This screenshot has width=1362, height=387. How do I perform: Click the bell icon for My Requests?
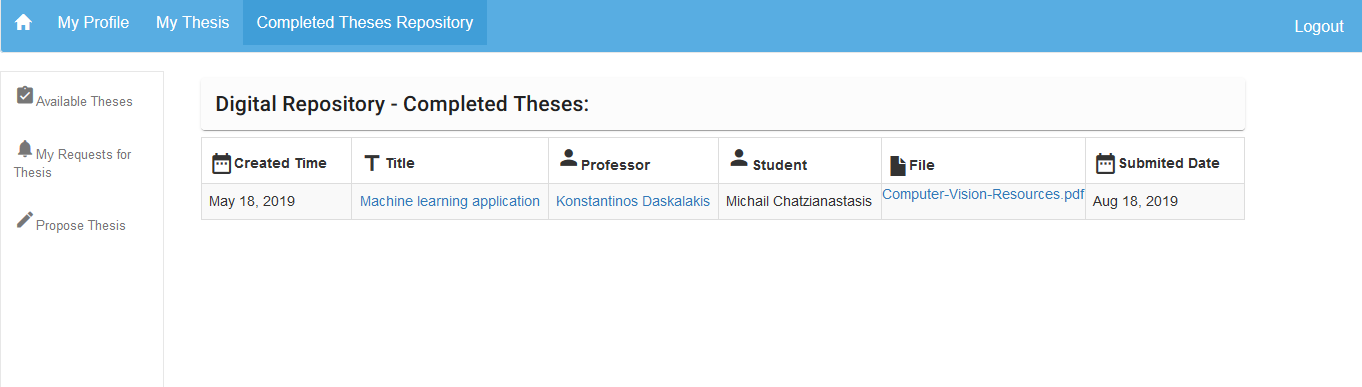click(25, 148)
